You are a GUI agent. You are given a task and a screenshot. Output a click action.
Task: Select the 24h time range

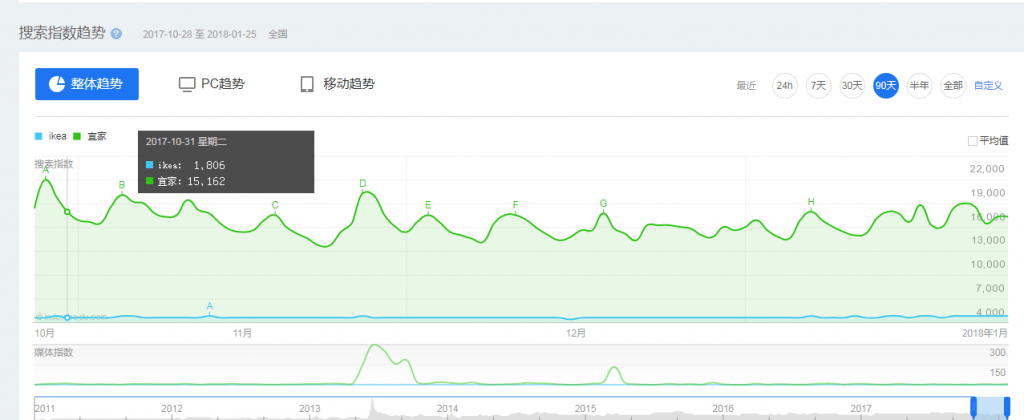pos(785,85)
